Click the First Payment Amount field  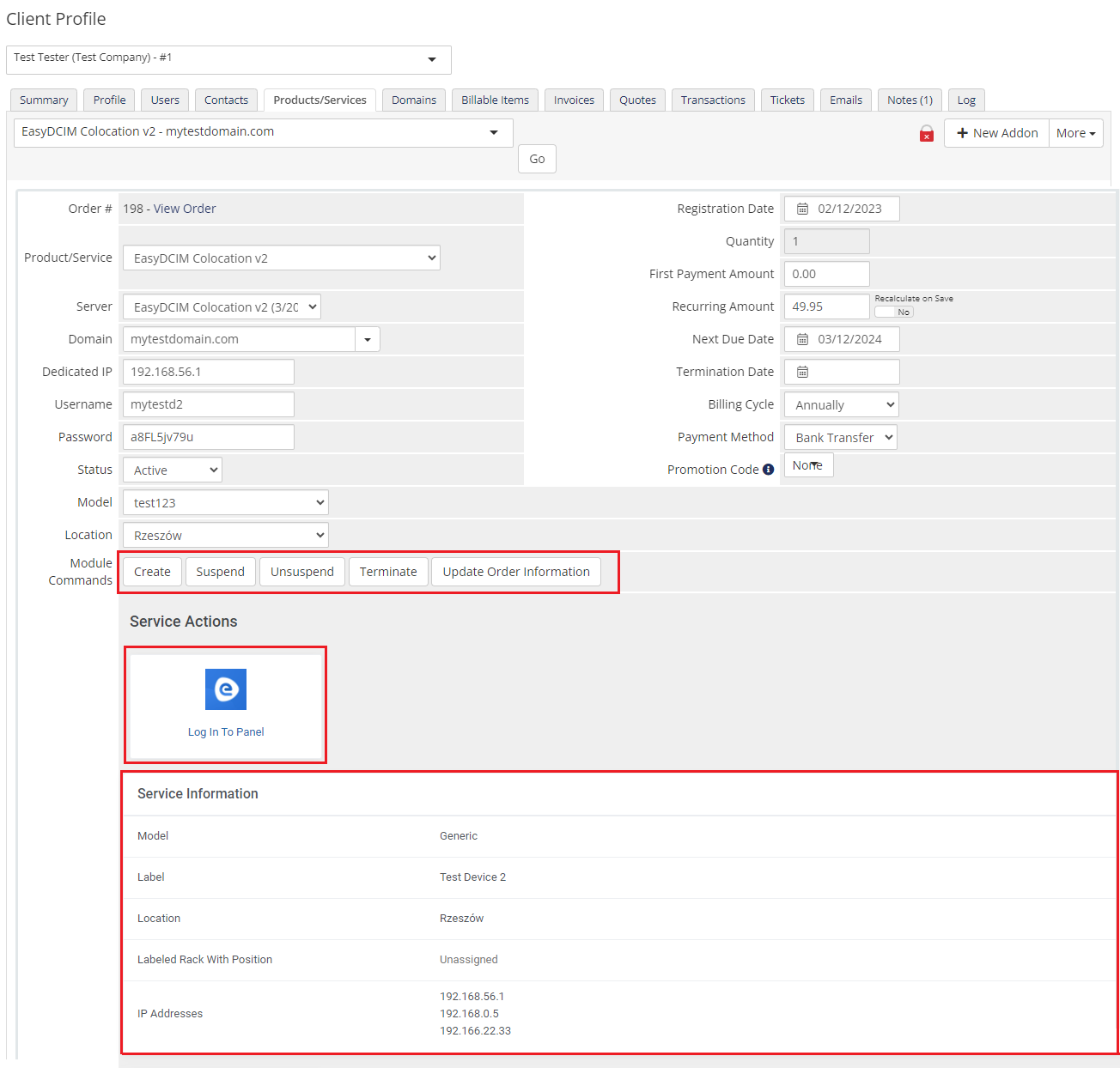(x=827, y=274)
